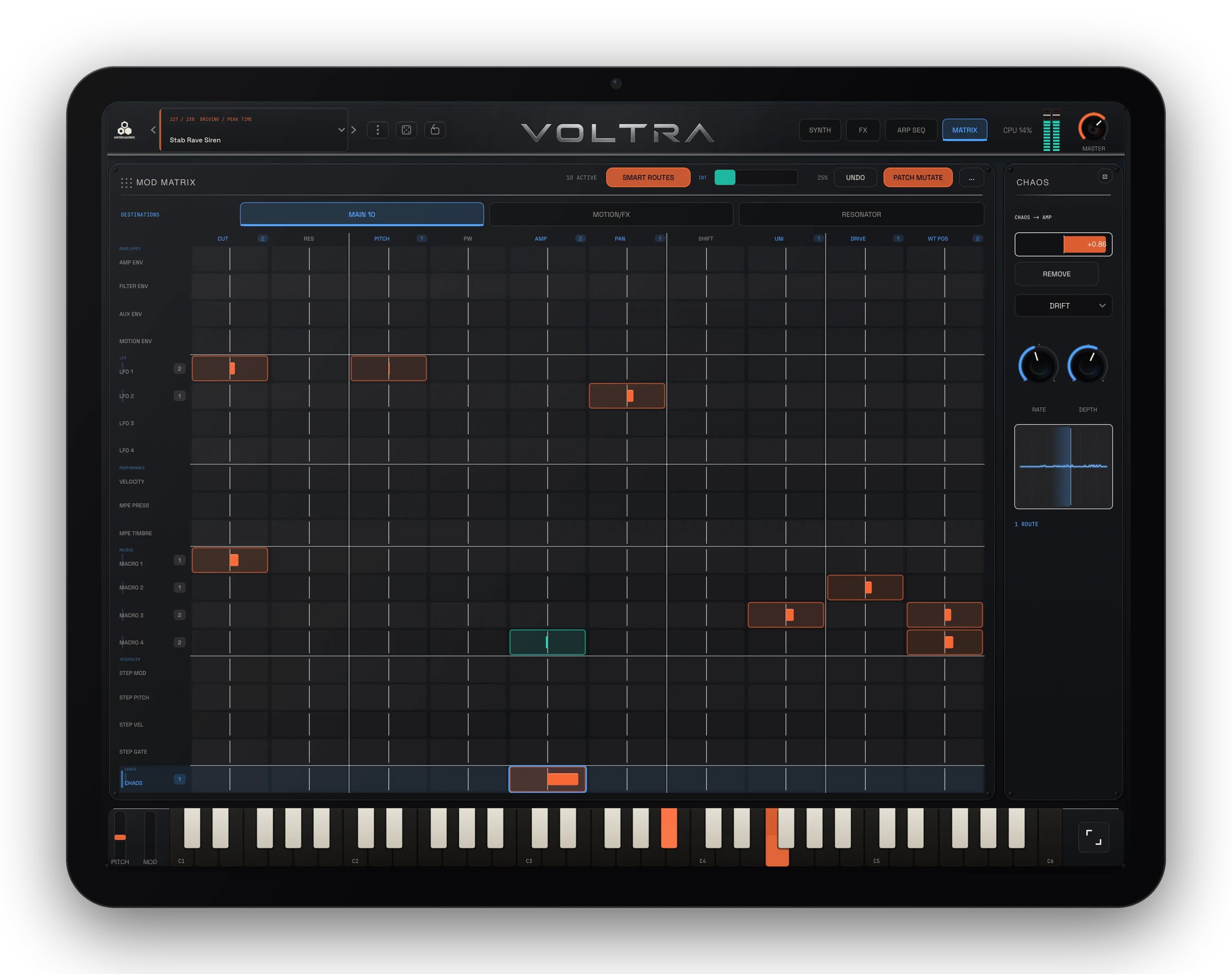
Task: Switch to the ARP SEQ tab
Action: tap(911, 130)
